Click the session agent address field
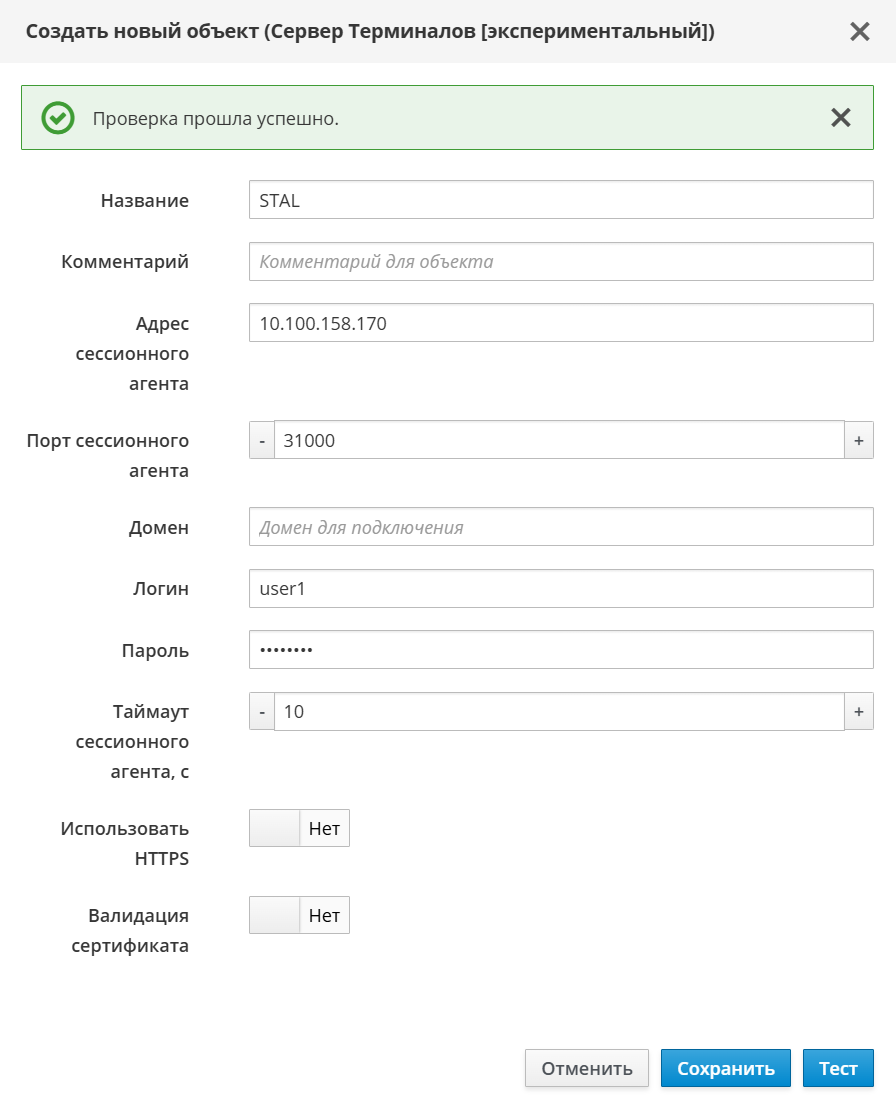 560,323
